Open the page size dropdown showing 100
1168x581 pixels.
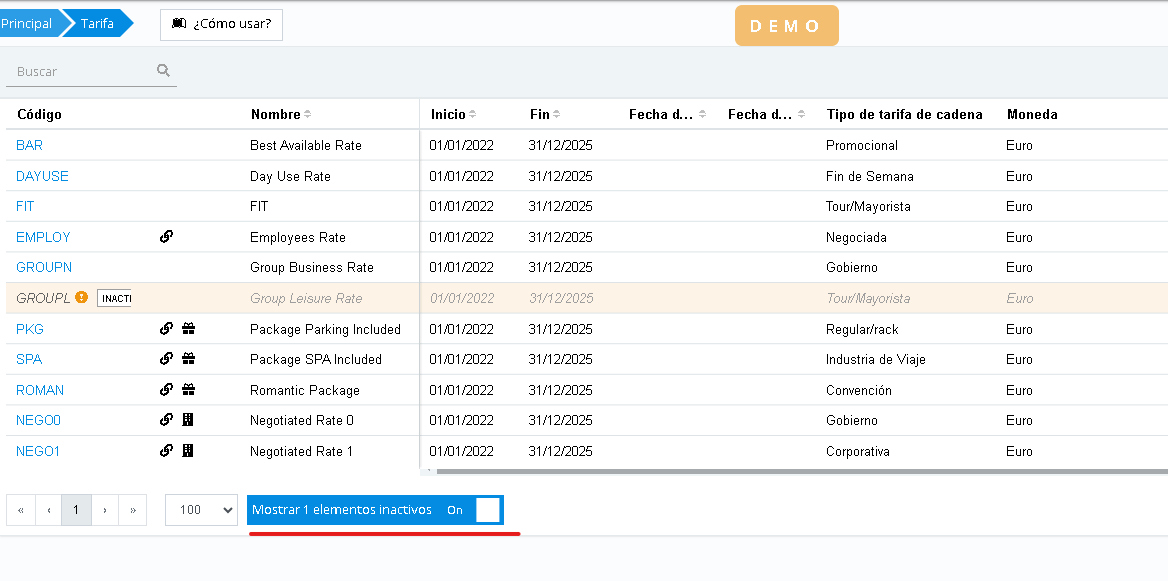click(201, 510)
